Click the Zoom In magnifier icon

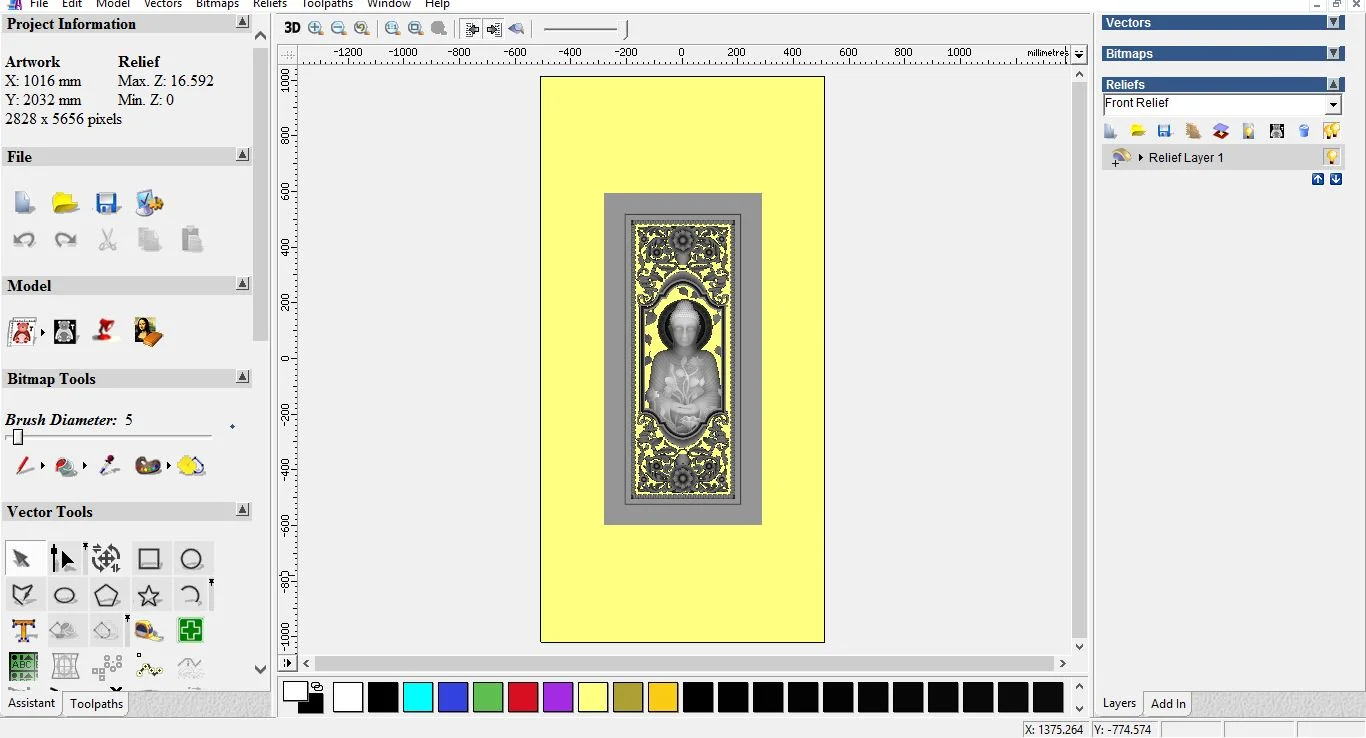tap(316, 29)
